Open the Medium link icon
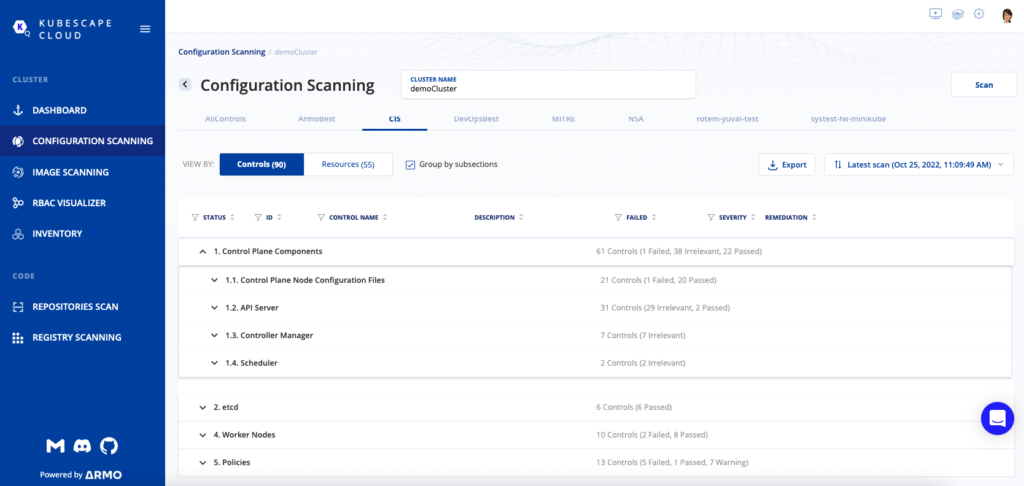 (x=56, y=446)
